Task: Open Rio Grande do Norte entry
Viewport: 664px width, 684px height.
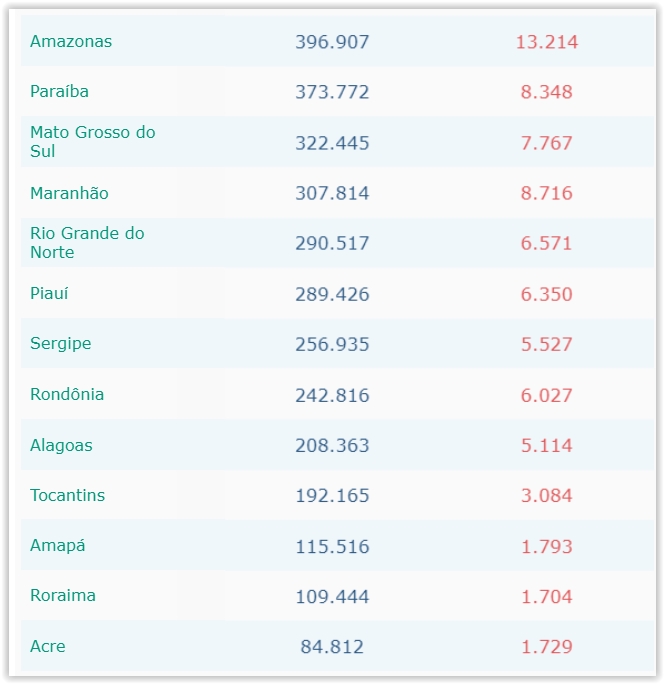Action: pos(87,243)
